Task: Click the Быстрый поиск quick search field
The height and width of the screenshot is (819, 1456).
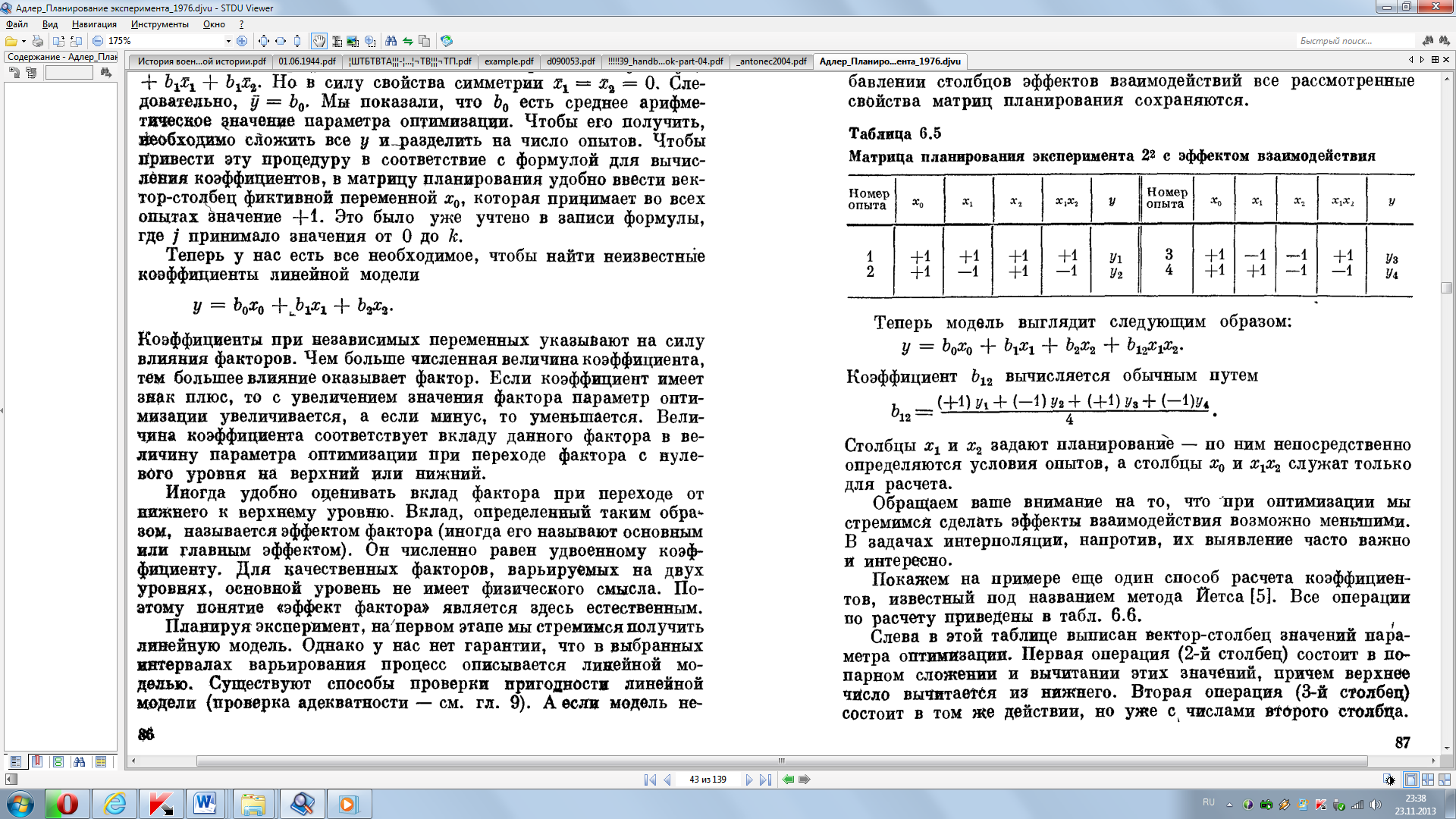Action: (1354, 41)
